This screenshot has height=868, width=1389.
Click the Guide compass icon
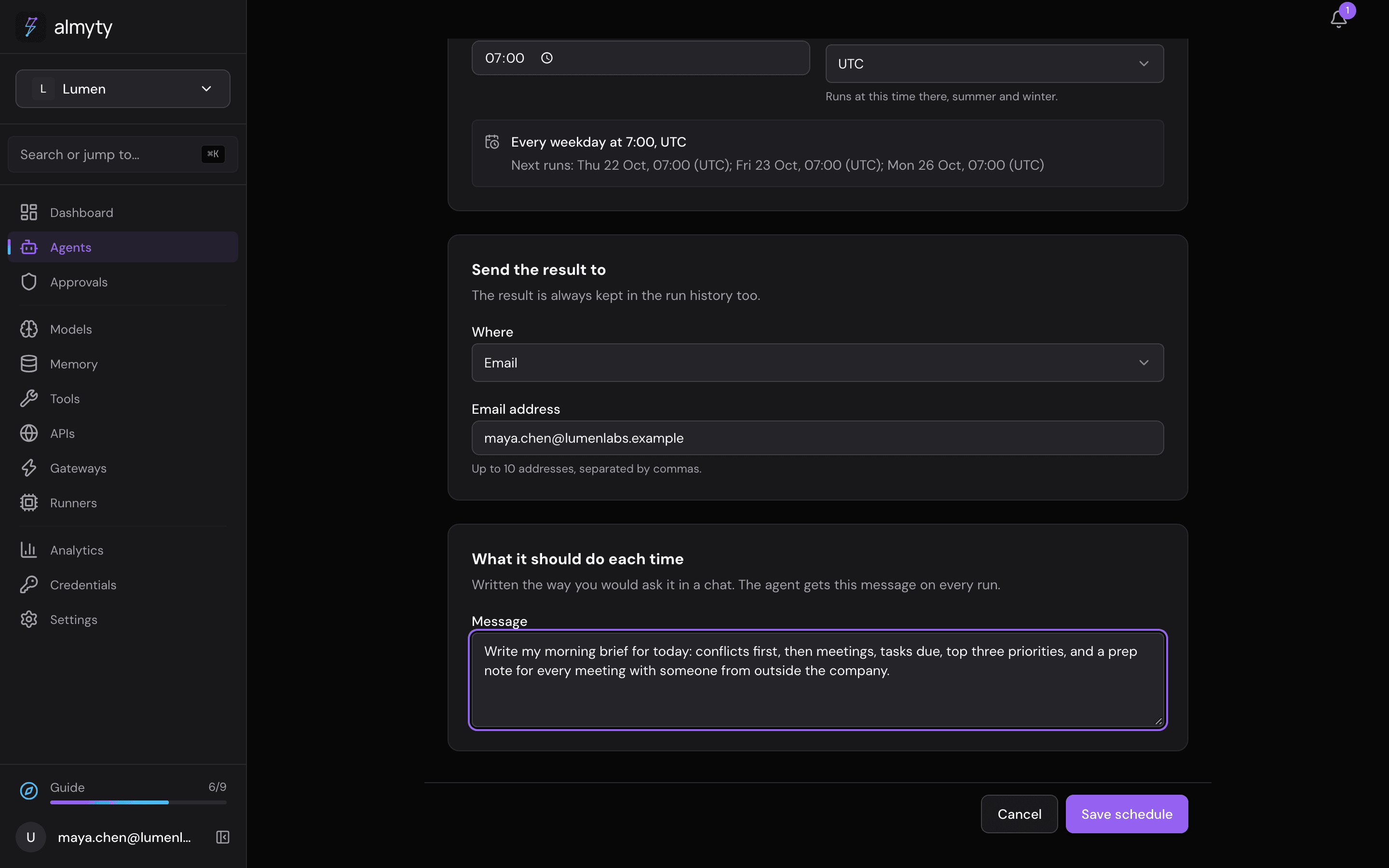click(29, 790)
